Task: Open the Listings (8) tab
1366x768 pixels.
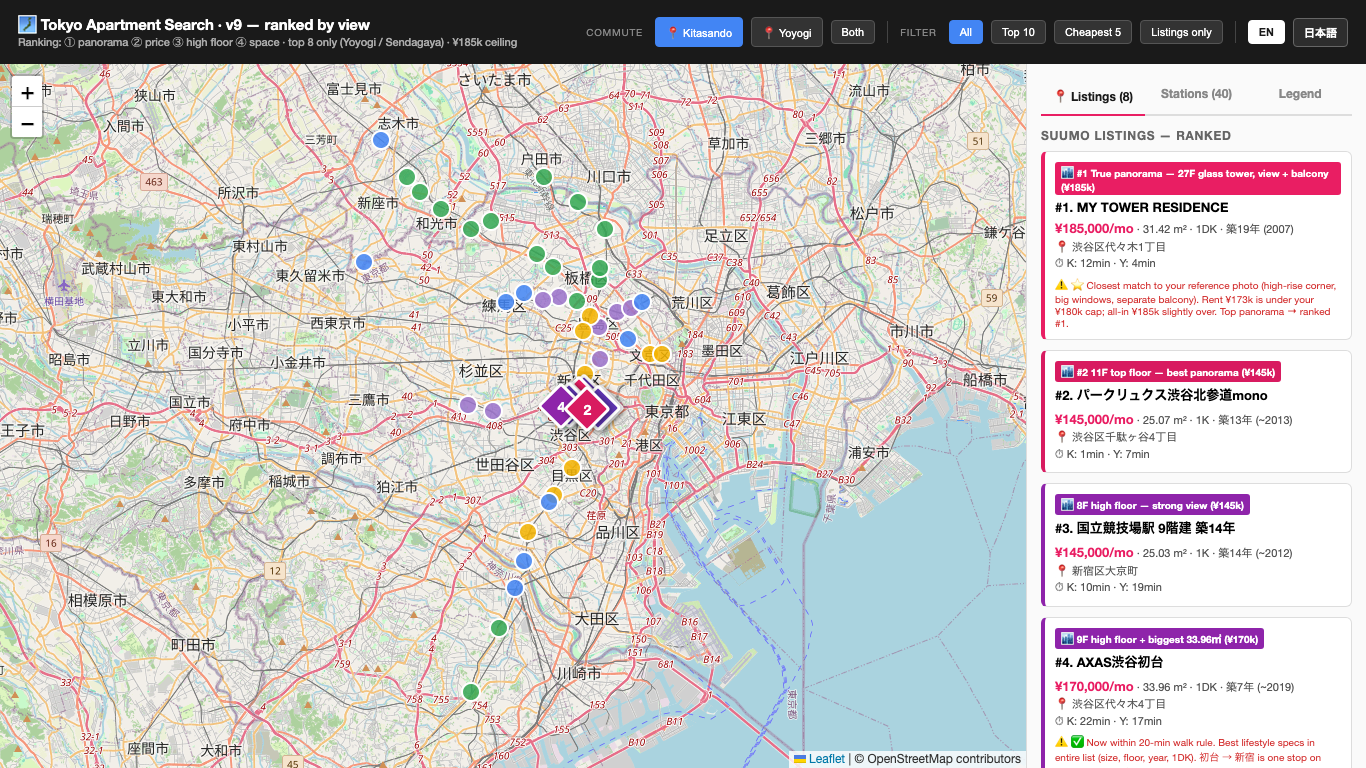Action: tap(1093, 96)
